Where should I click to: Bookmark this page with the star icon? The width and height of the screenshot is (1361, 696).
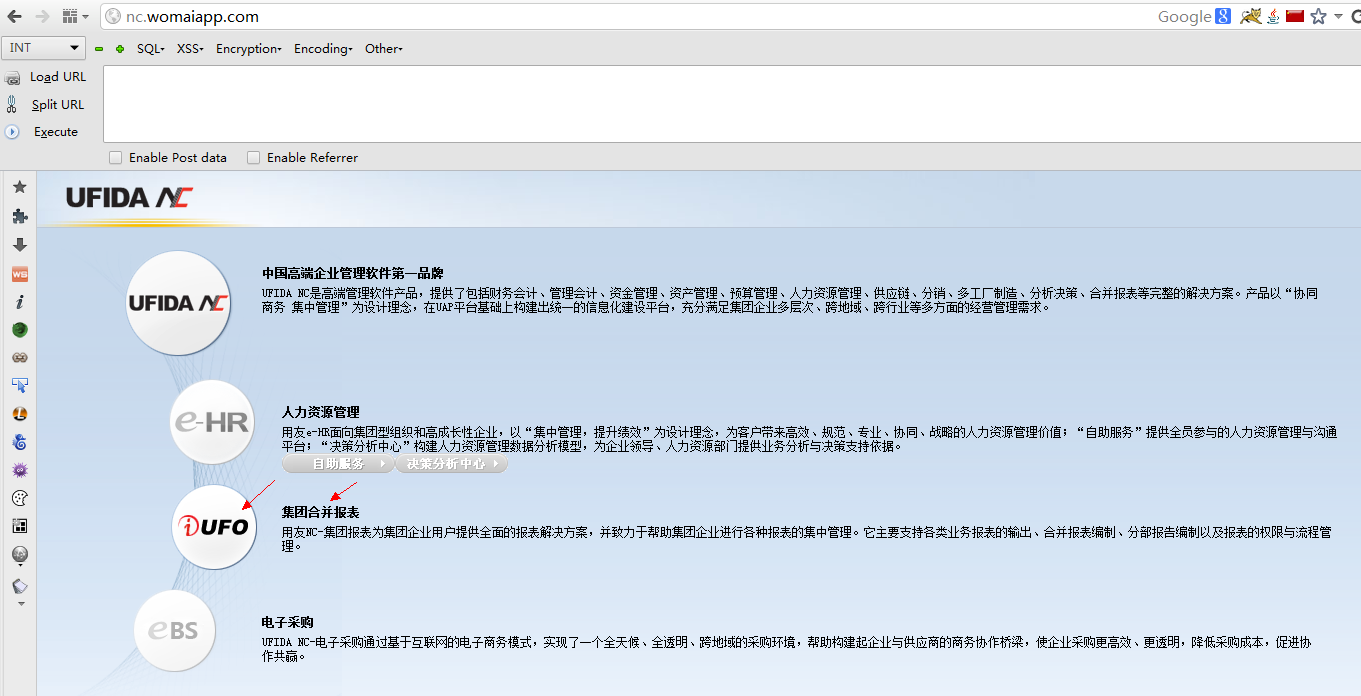coord(1318,16)
